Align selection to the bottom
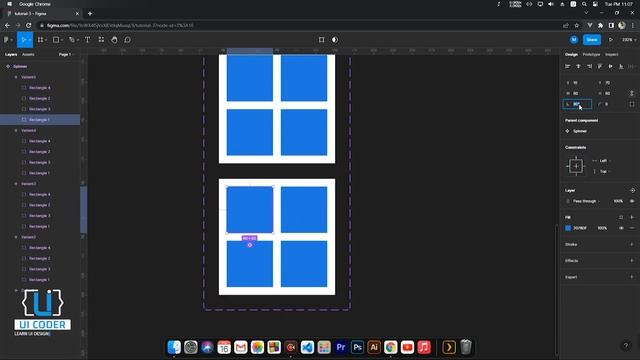 click(x=621, y=66)
